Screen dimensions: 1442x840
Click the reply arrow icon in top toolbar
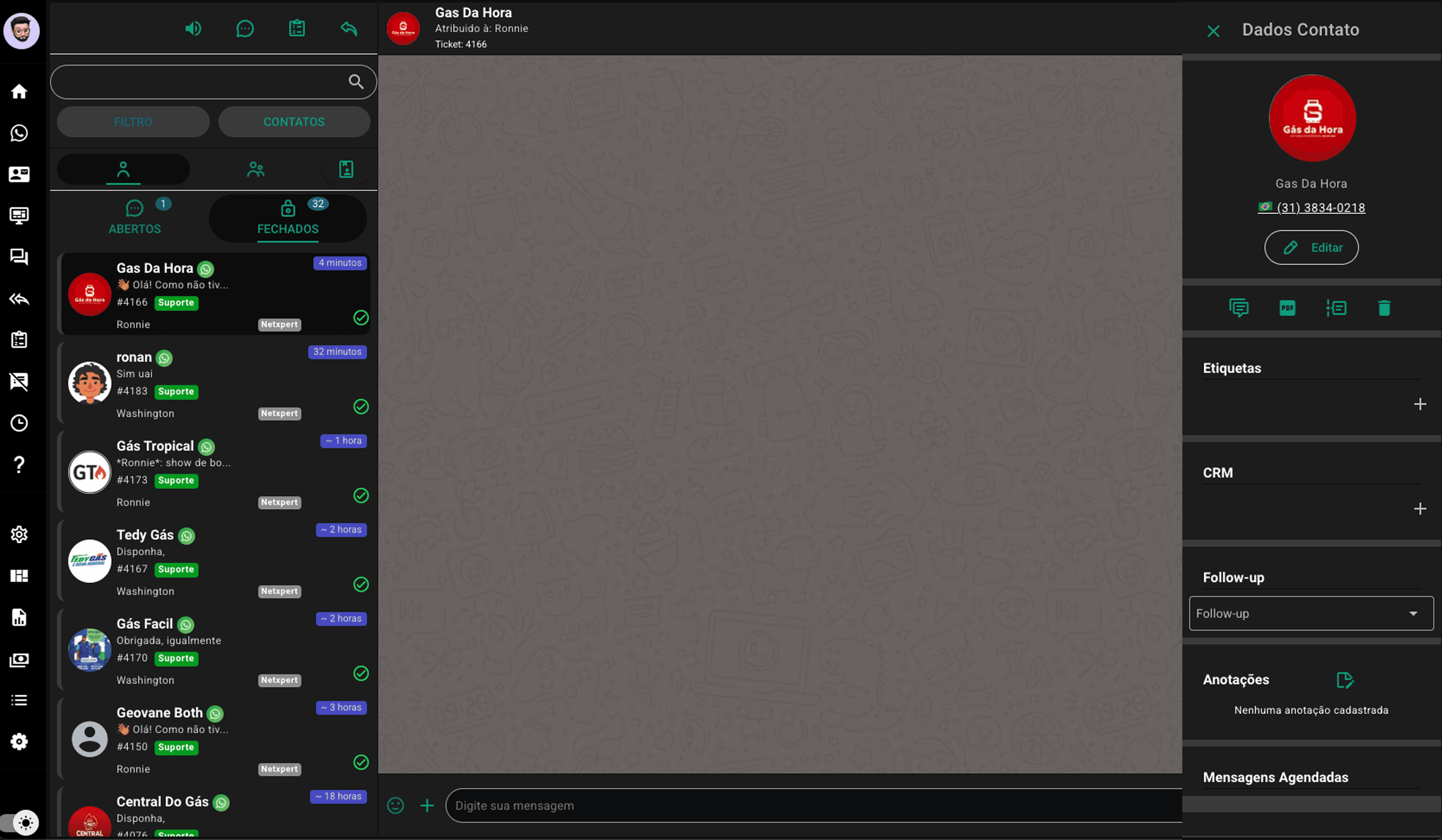coord(348,29)
